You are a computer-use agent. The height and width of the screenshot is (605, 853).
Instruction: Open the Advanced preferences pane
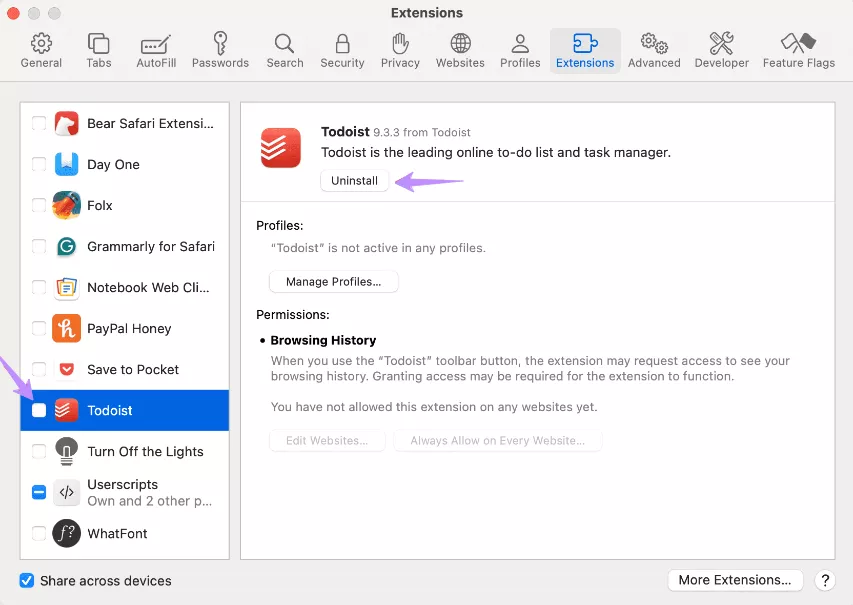tap(654, 51)
